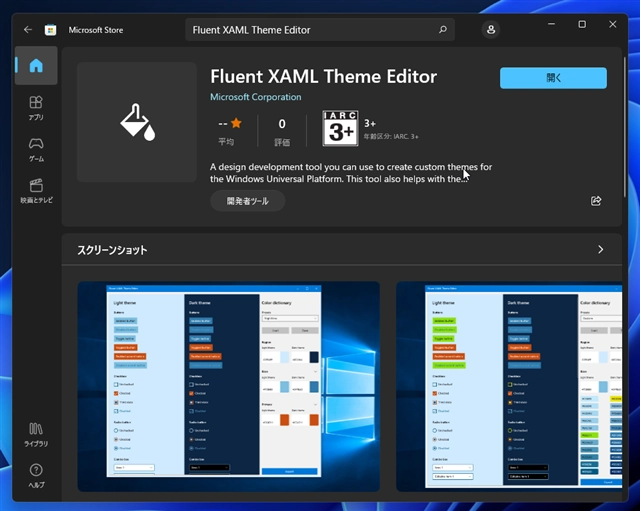640x511 pixels.
Task: Expand the スクリーンショット section chevron
Action: [600, 249]
